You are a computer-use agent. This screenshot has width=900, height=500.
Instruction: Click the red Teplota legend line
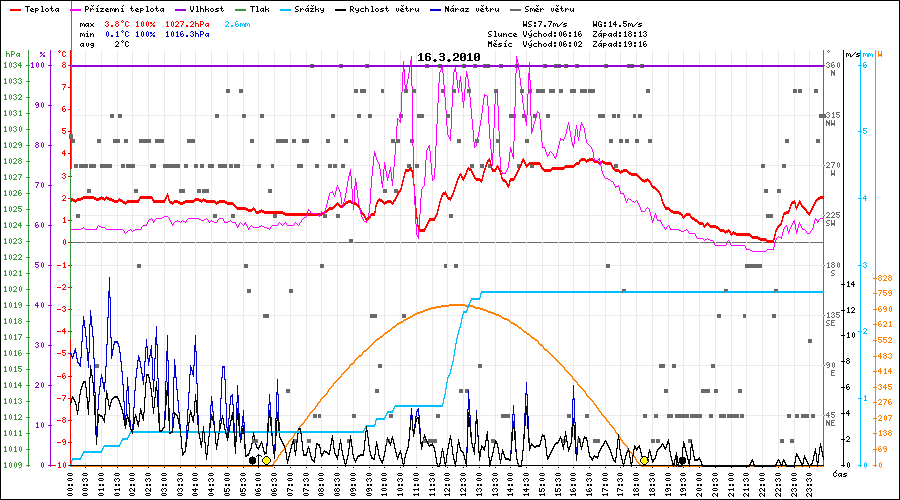tap(13, 8)
